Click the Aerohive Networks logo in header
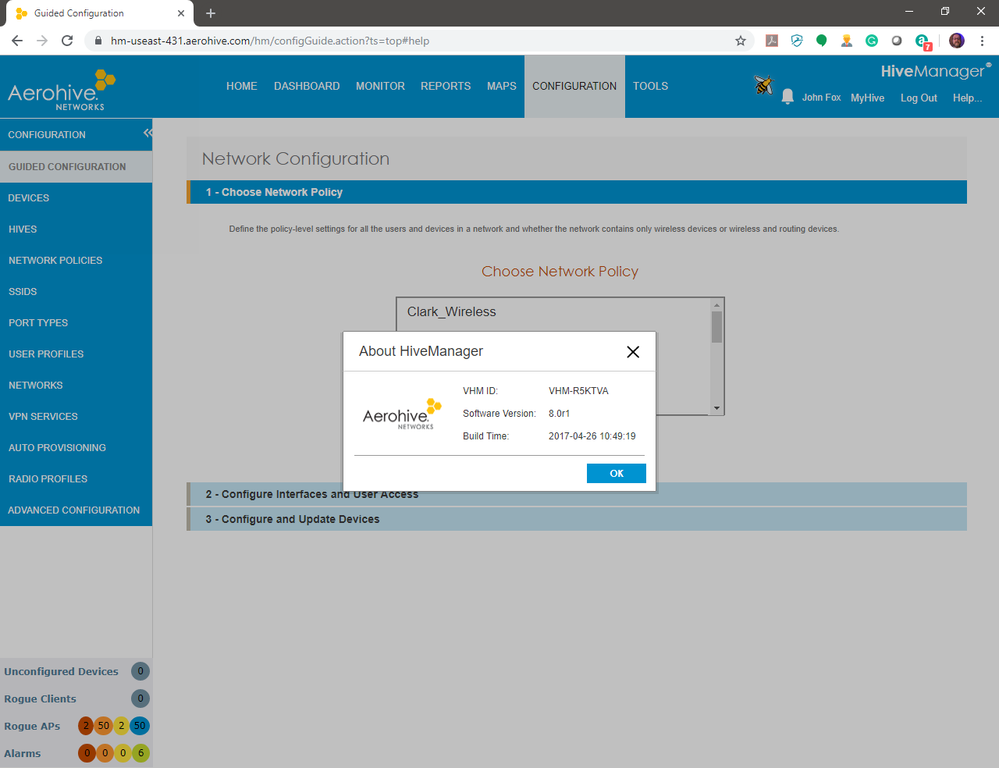This screenshot has width=999, height=768. pos(62,90)
